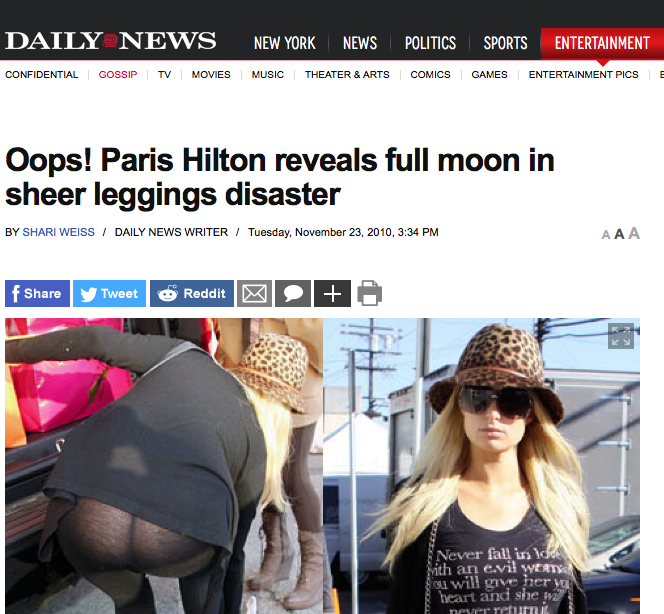Share article on Facebook
The height and width of the screenshot is (614, 664).
(37, 293)
